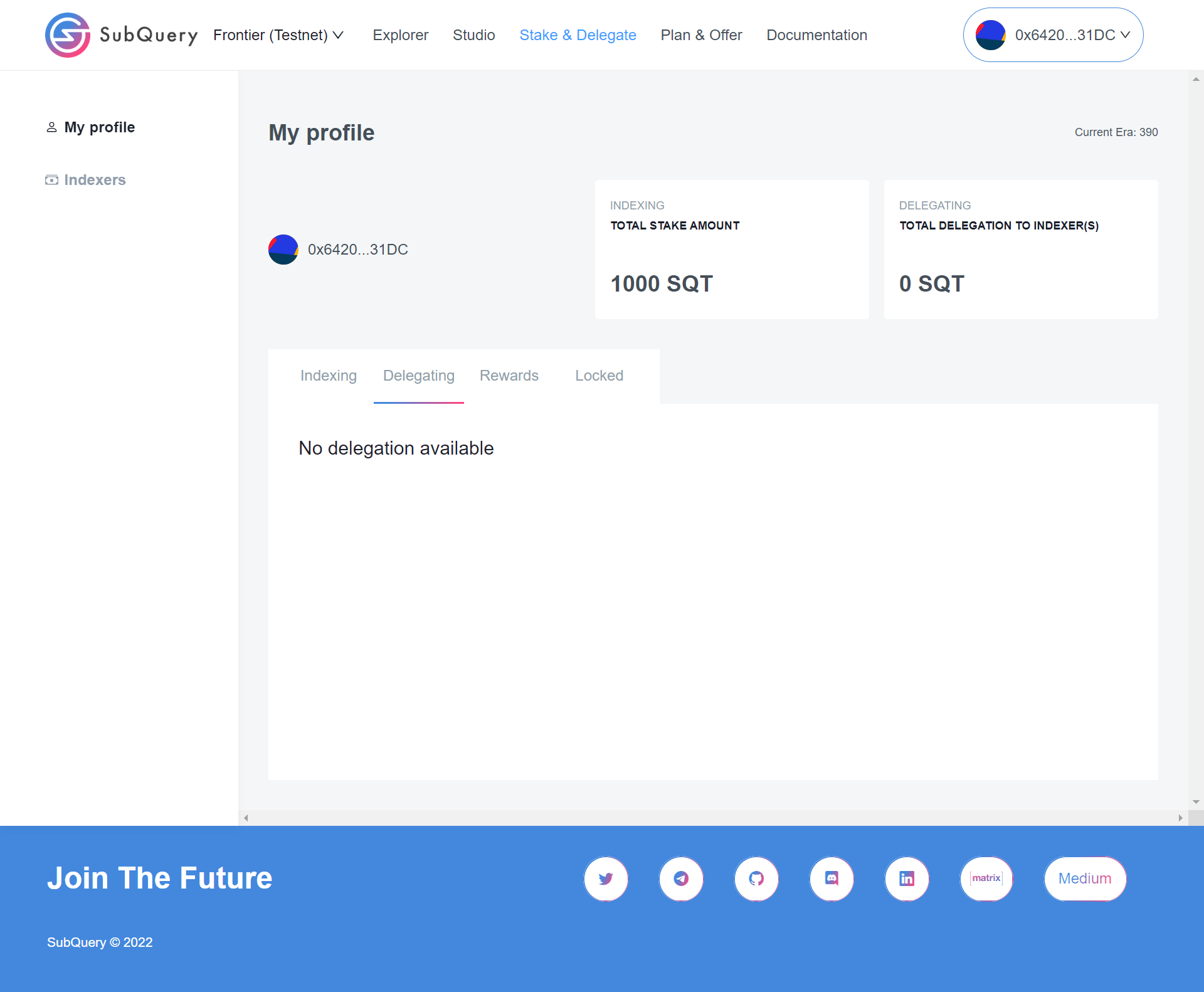Open the 0x6420...31DC account dropdown
The image size is (1204, 992).
[x=1053, y=35]
